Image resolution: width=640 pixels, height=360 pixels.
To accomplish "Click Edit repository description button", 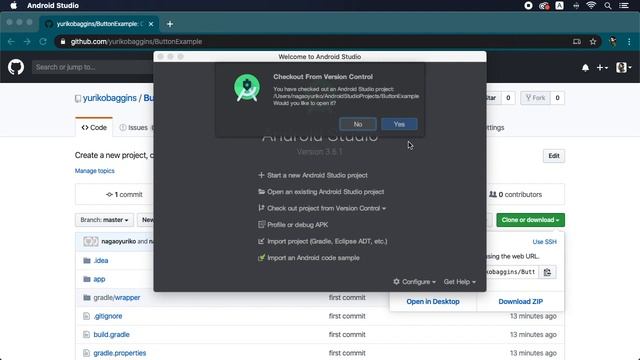I will pyautogui.click(x=554, y=156).
